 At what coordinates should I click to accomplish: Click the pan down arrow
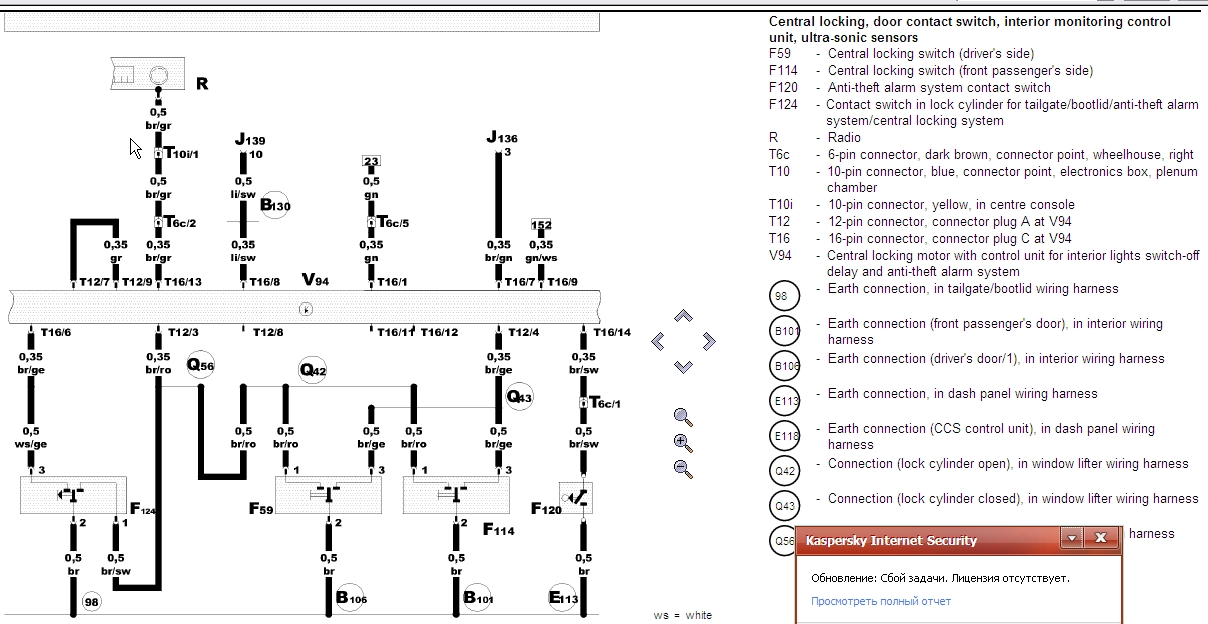click(x=683, y=367)
